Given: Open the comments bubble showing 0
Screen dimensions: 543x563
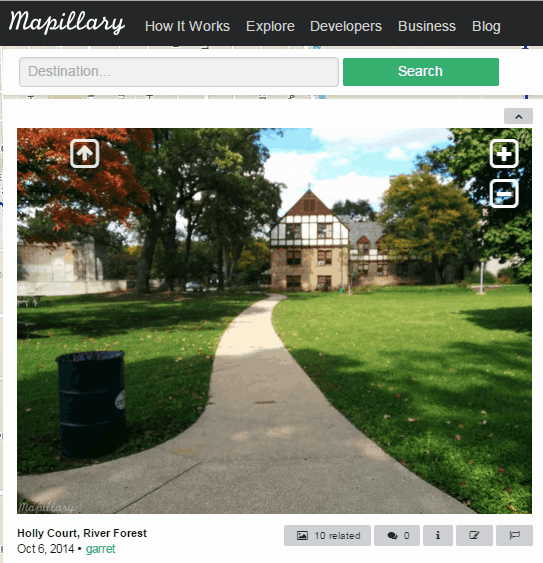Looking at the screenshot, I should click(397, 535).
